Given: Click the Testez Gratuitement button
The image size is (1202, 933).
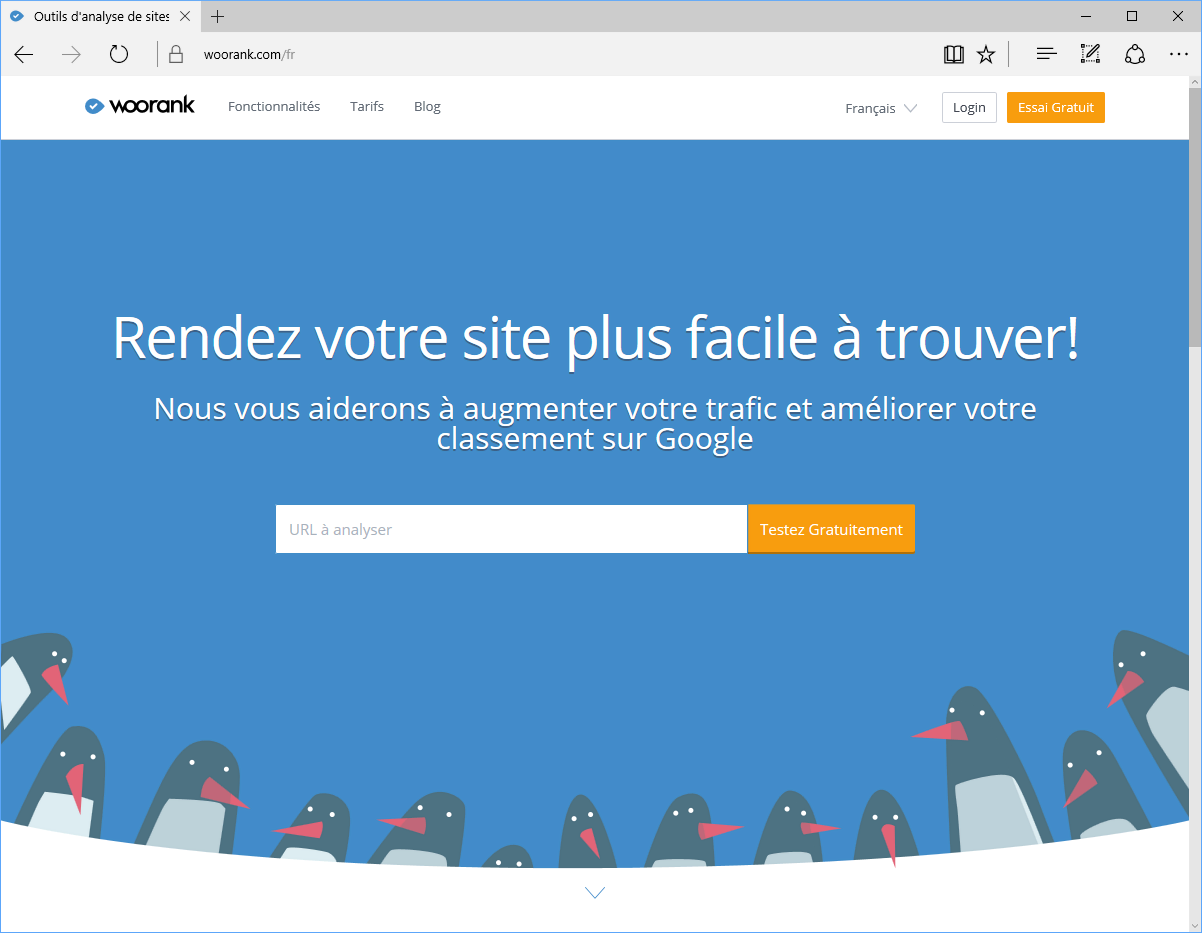Looking at the screenshot, I should [831, 529].
